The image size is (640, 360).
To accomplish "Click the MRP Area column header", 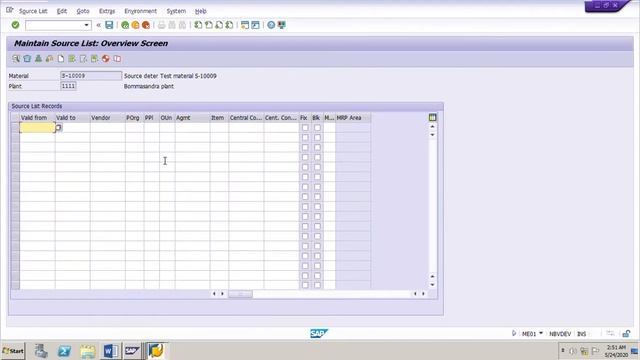I will [353, 118].
